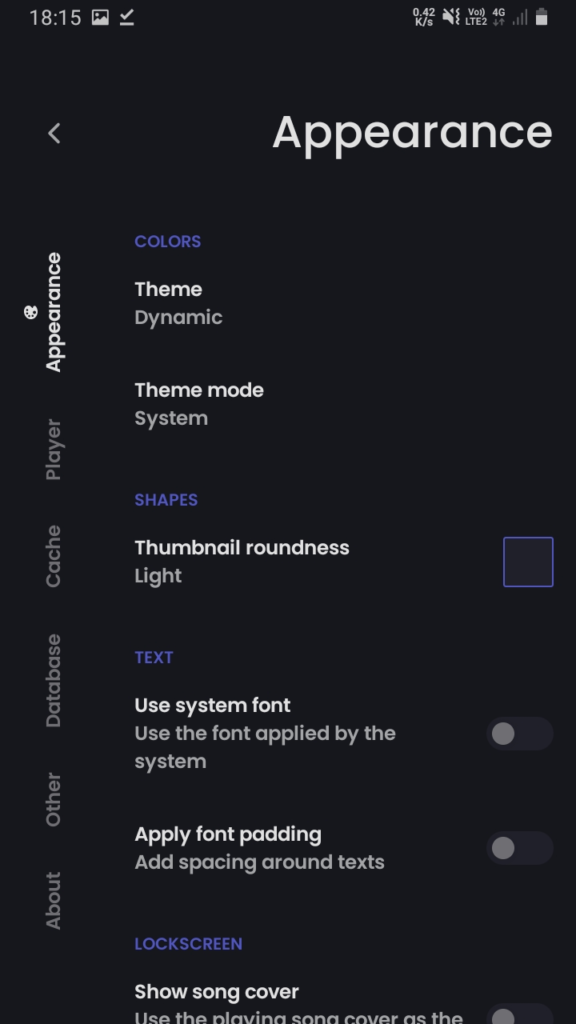Tap the image notification icon

100,18
